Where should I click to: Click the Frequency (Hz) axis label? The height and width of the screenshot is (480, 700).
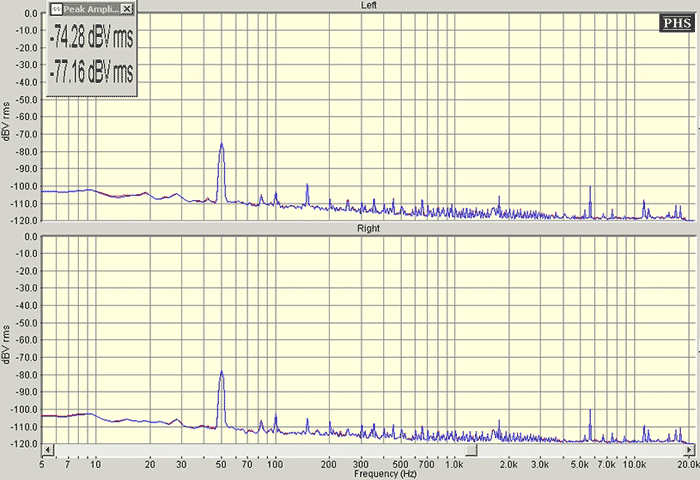click(385, 474)
